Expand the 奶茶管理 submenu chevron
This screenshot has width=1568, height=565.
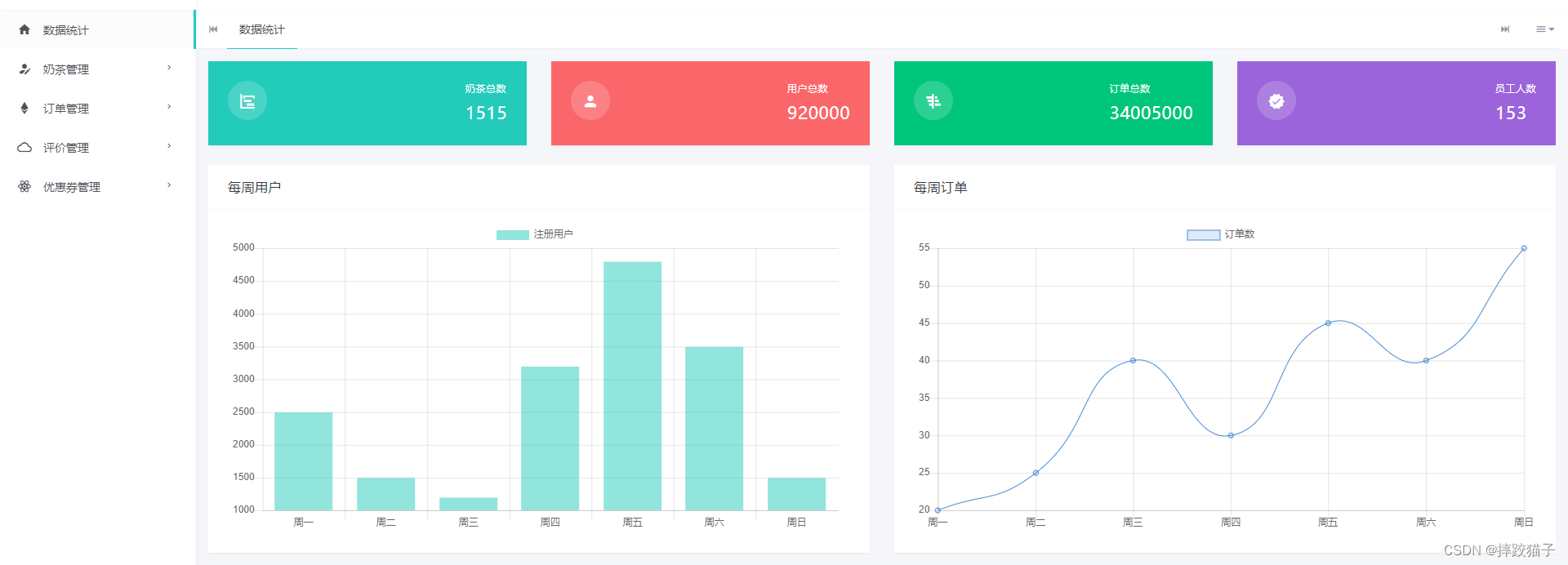(x=169, y=68)
